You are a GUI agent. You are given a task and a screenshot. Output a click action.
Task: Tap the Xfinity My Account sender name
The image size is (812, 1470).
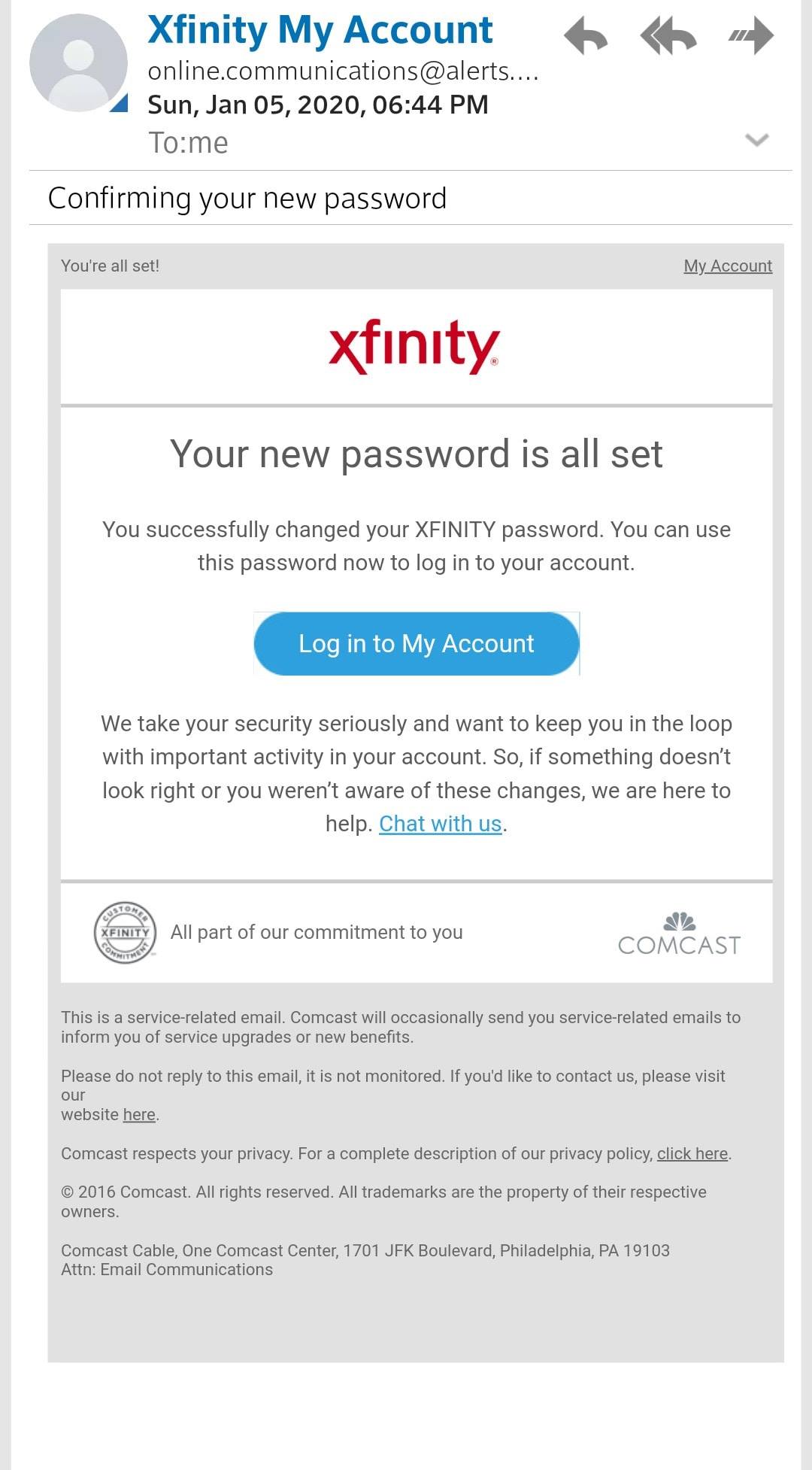pyautogui.click(x=320, y=30)
